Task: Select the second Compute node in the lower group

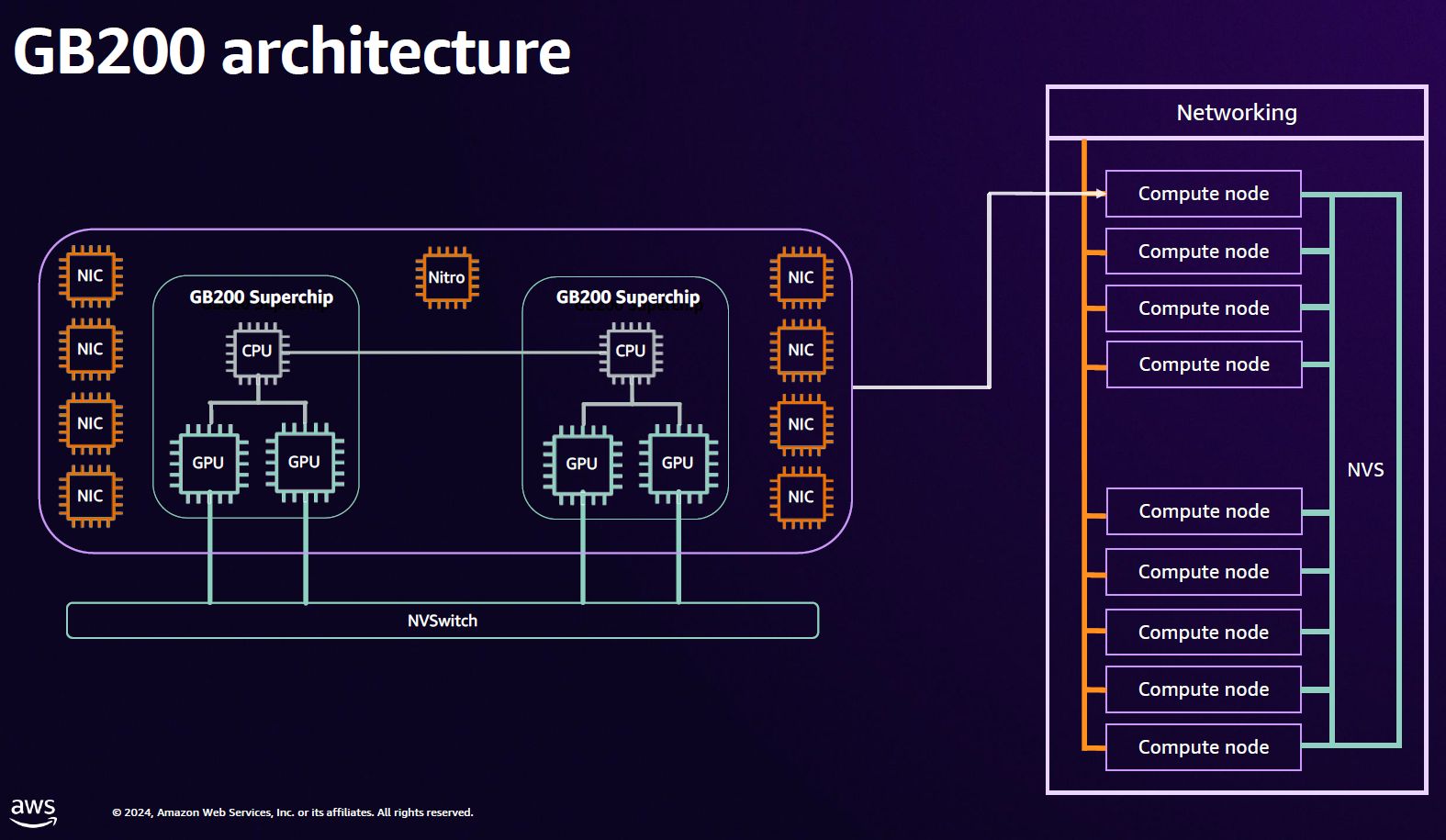Action: 1204,572
